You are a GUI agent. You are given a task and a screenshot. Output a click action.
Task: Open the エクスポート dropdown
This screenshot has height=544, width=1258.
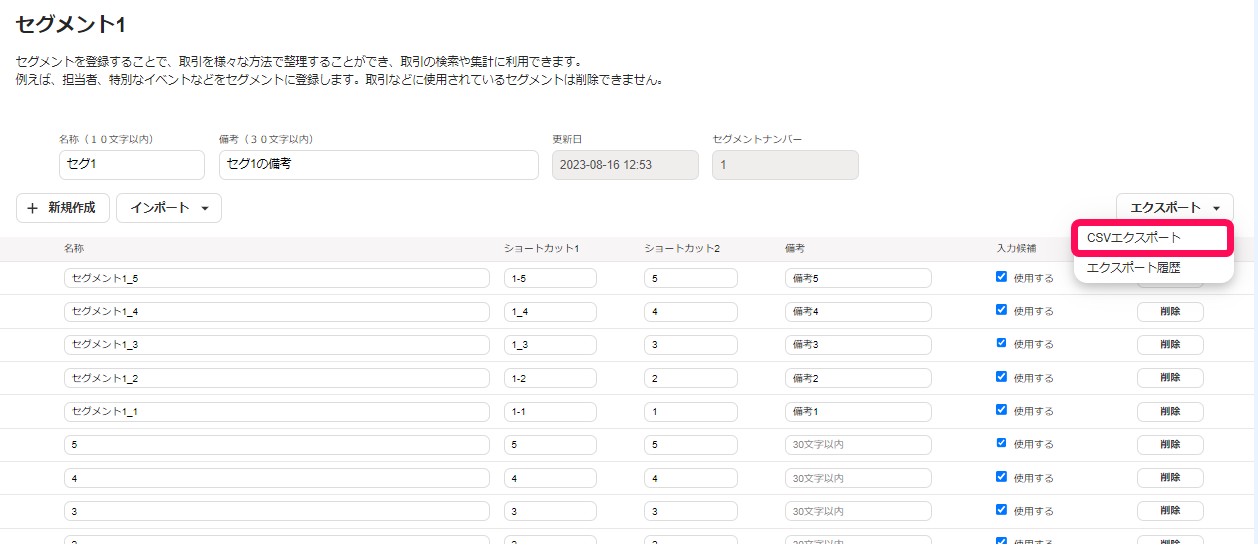(x=1175, y=208)
